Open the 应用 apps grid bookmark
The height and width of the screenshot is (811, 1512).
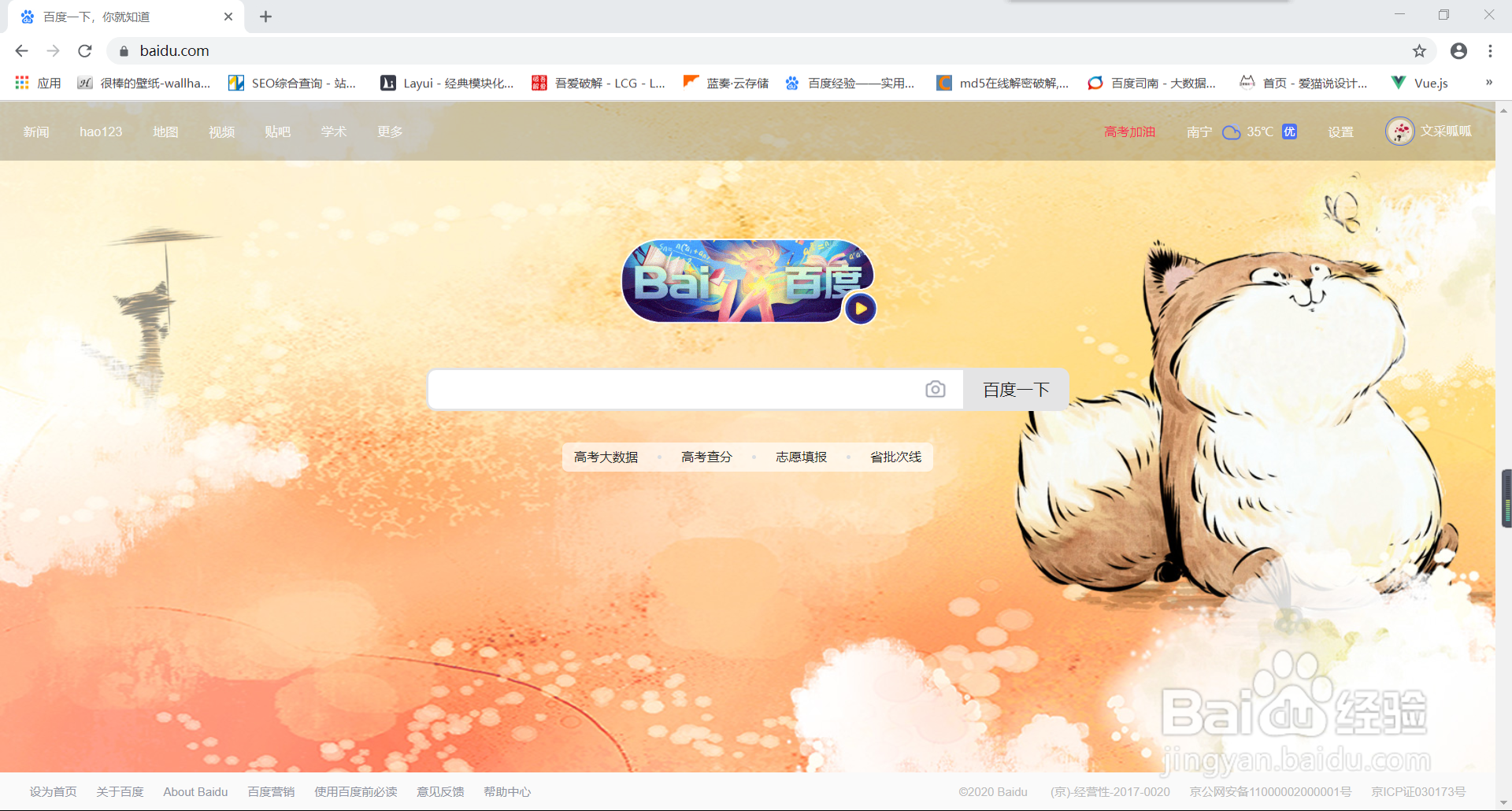click(38, 83)
